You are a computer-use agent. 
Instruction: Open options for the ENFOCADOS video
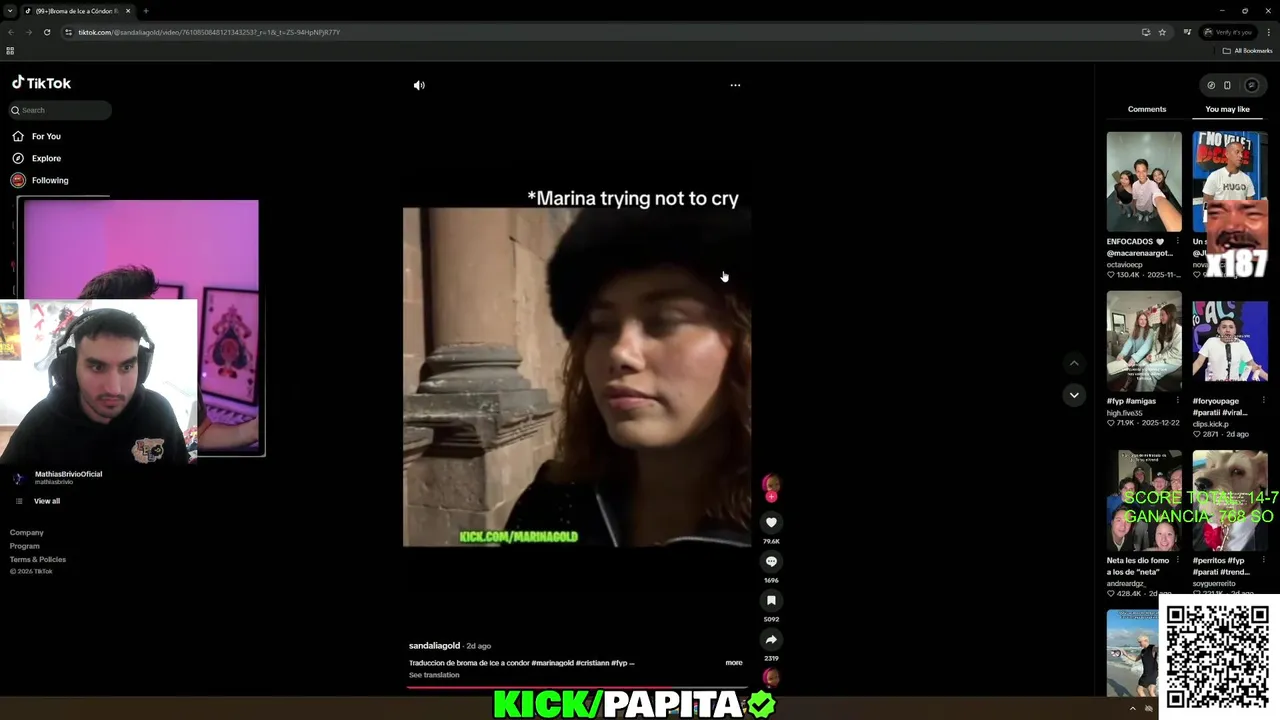(x=1177, y=242)
